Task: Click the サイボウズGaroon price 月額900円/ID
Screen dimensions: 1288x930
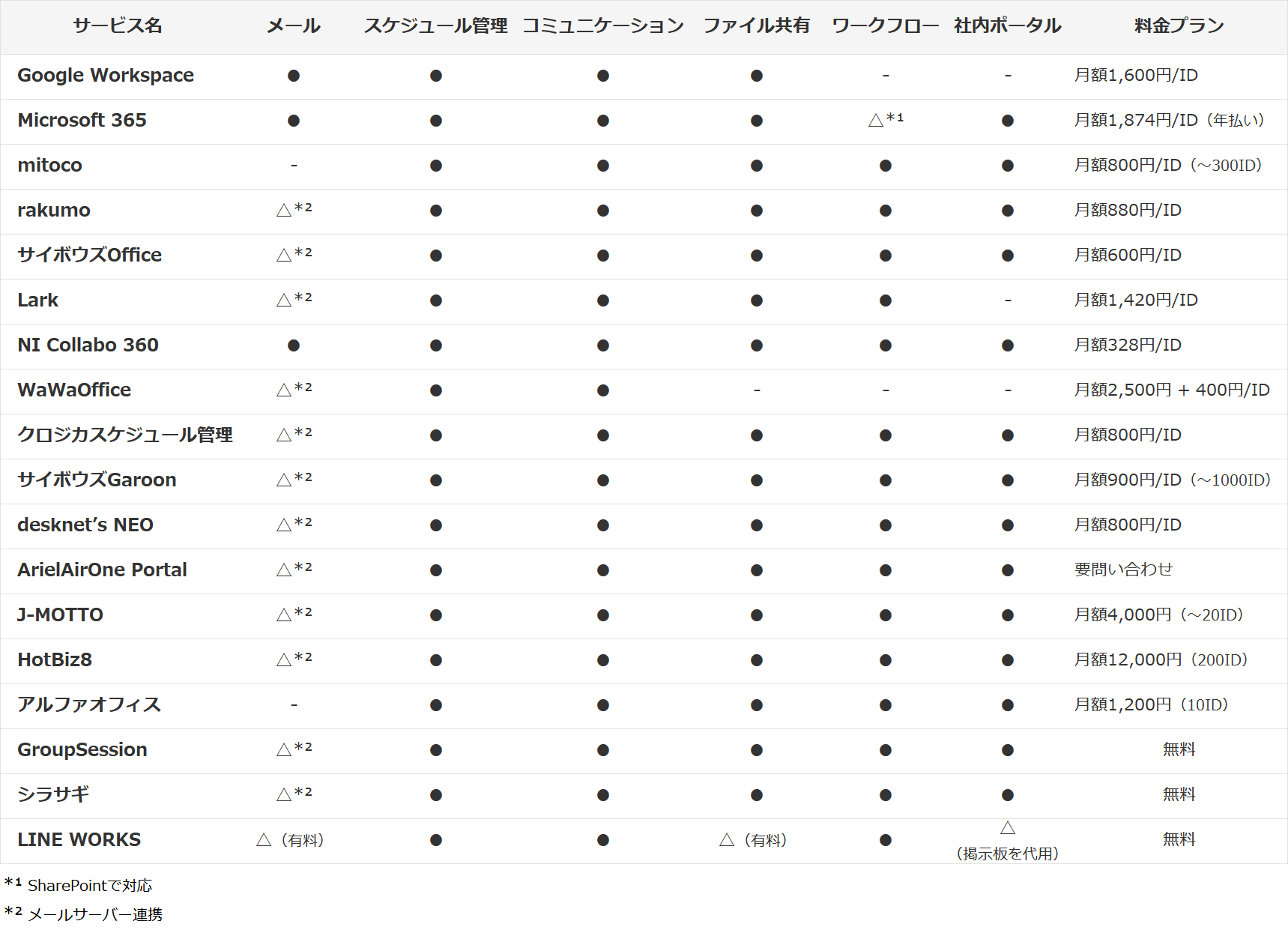Action: pyautogui.click(x=1128, y=480)
